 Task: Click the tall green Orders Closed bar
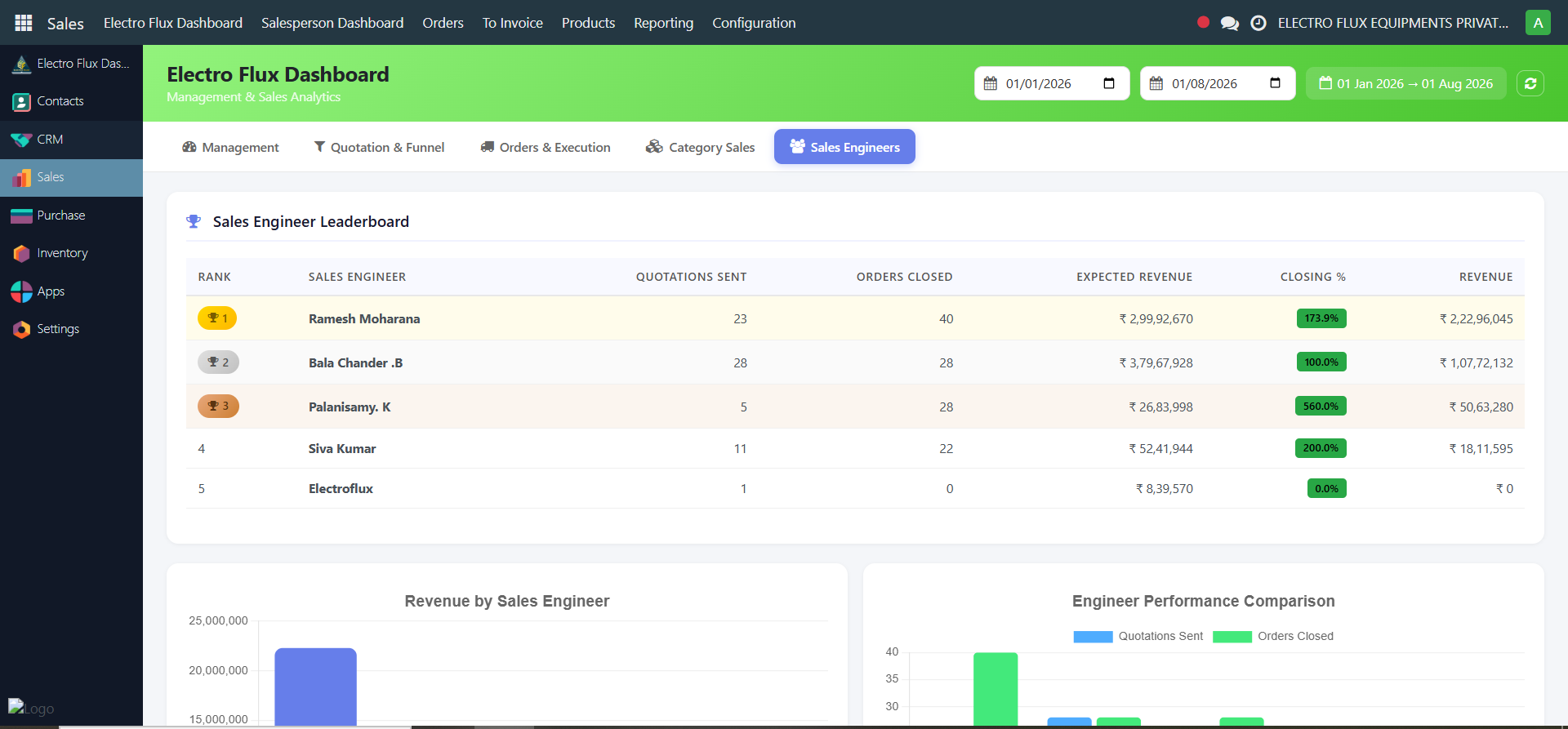pos(996,689)
